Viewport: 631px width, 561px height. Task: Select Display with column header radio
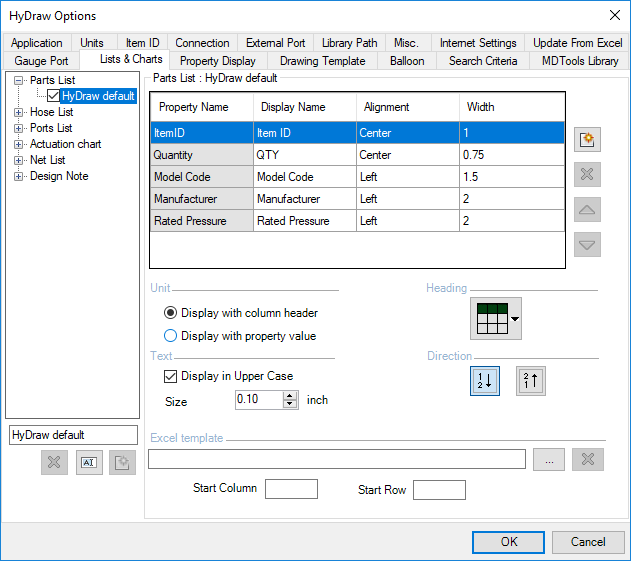[170, 313]
